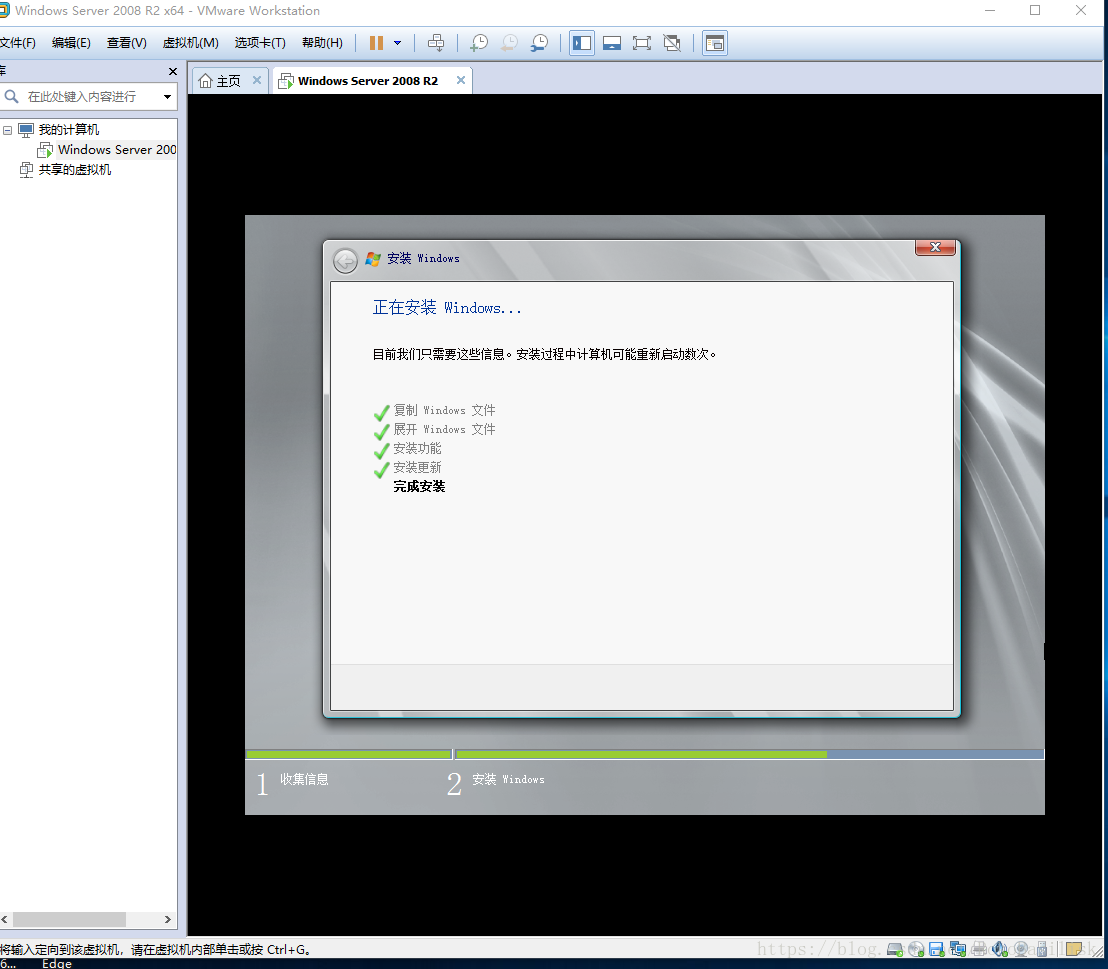This screenshot has width=1108, height=969.
Task: Select the Windows Server 200 tree entry
Action: click(x=117, y=149)
